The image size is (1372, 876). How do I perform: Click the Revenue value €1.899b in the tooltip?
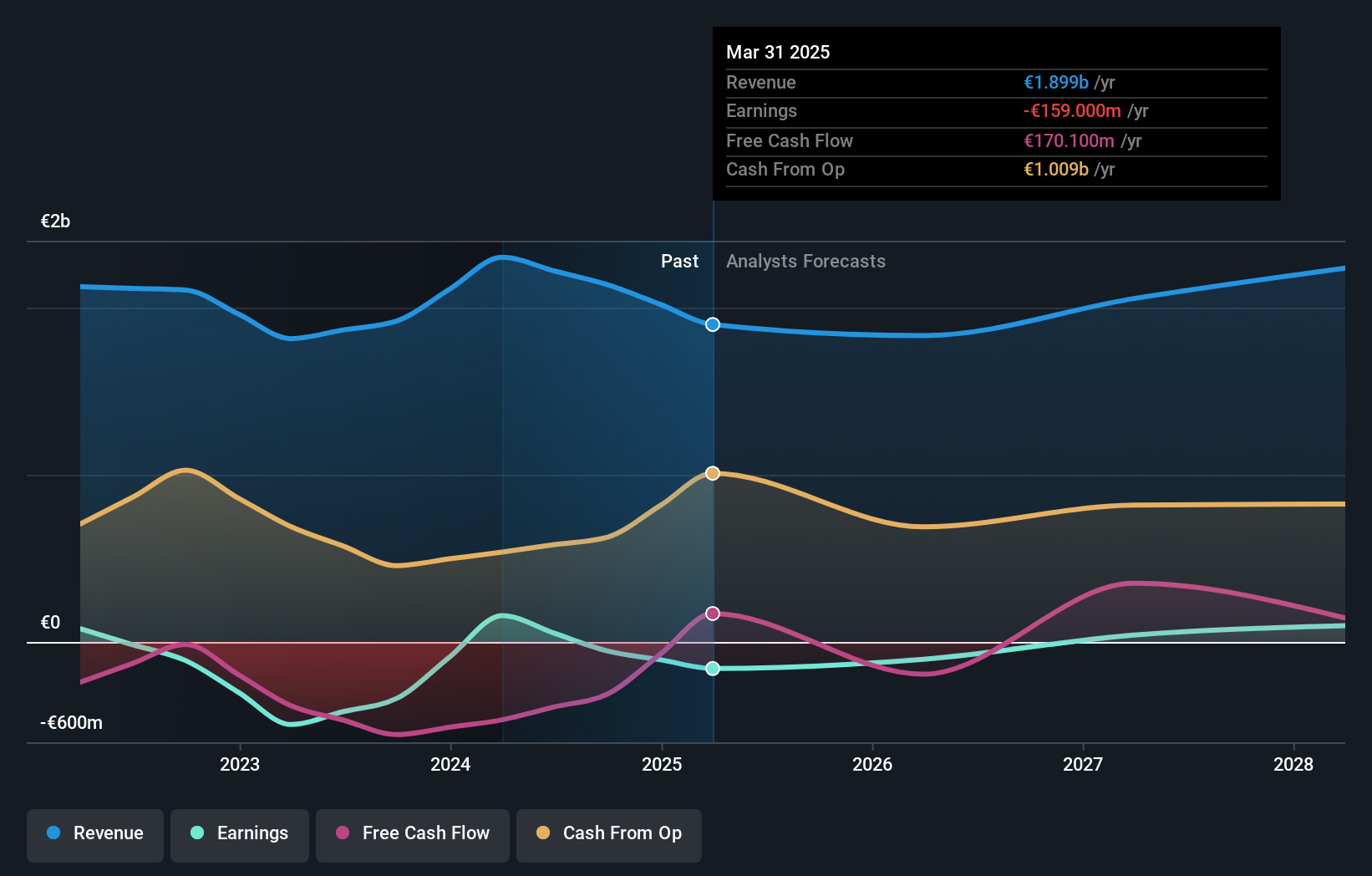[x=1056, y=82]
